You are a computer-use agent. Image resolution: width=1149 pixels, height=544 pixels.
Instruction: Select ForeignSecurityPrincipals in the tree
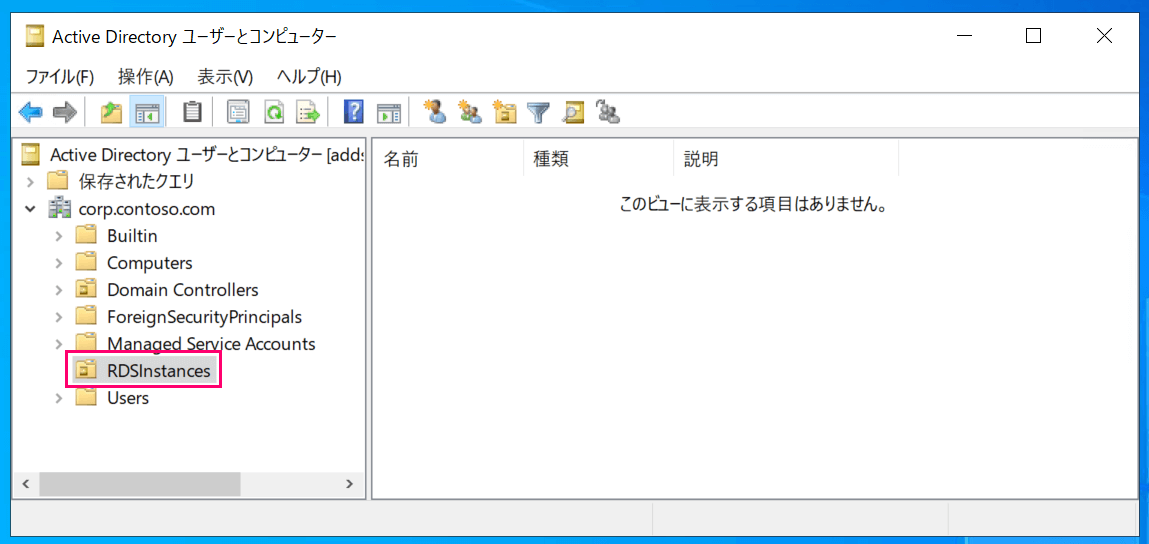coord(204,317)
